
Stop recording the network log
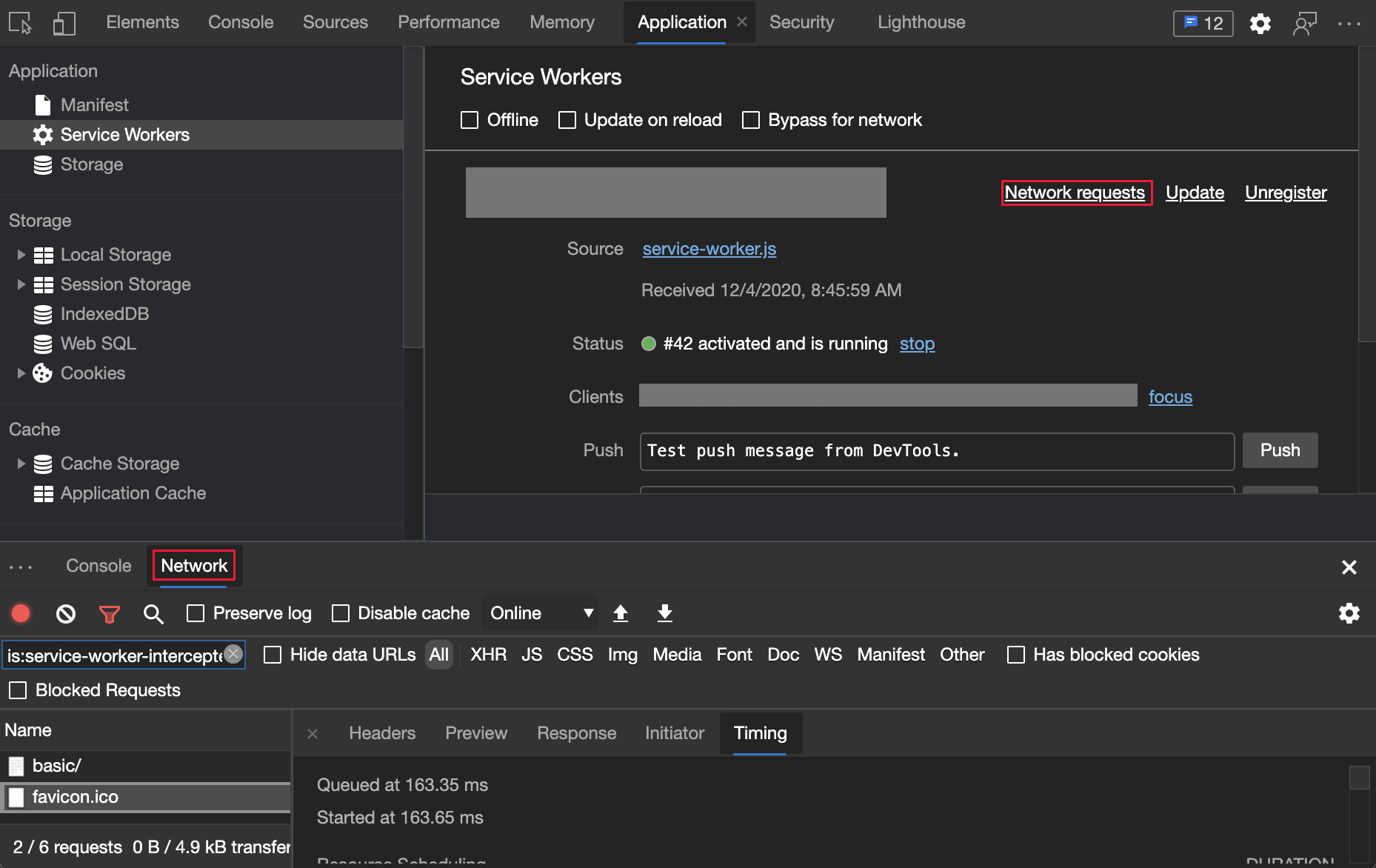21,613
